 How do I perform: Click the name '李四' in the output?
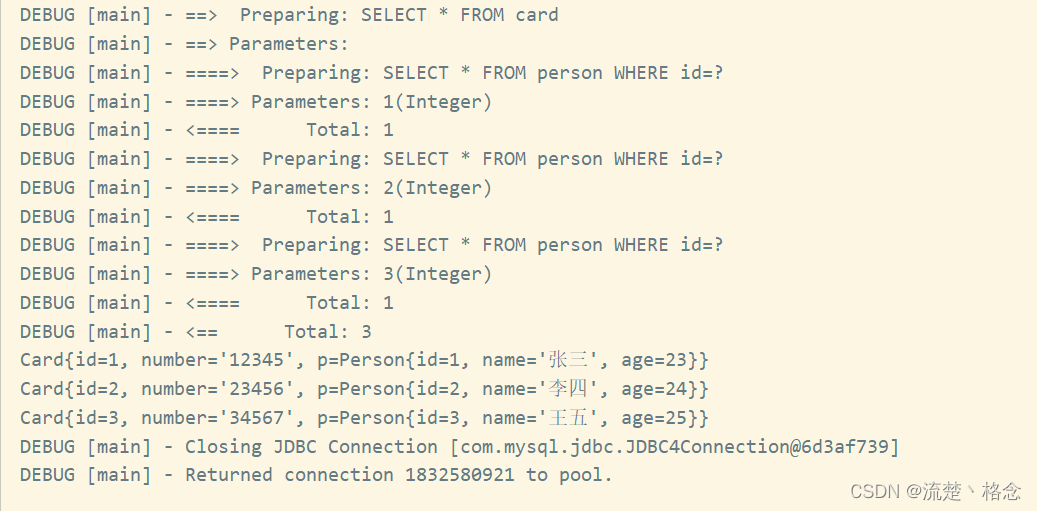[568, 389]
